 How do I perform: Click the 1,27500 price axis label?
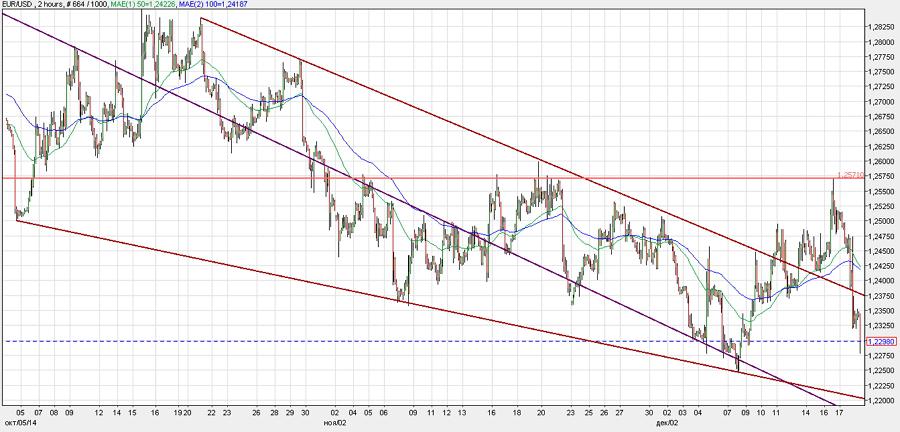(881, 72)
